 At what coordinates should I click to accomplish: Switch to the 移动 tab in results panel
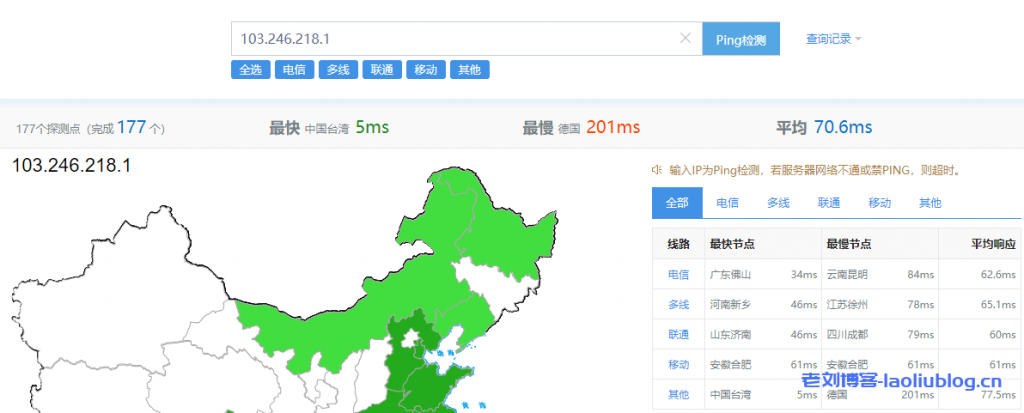click(x=879, y=203)
